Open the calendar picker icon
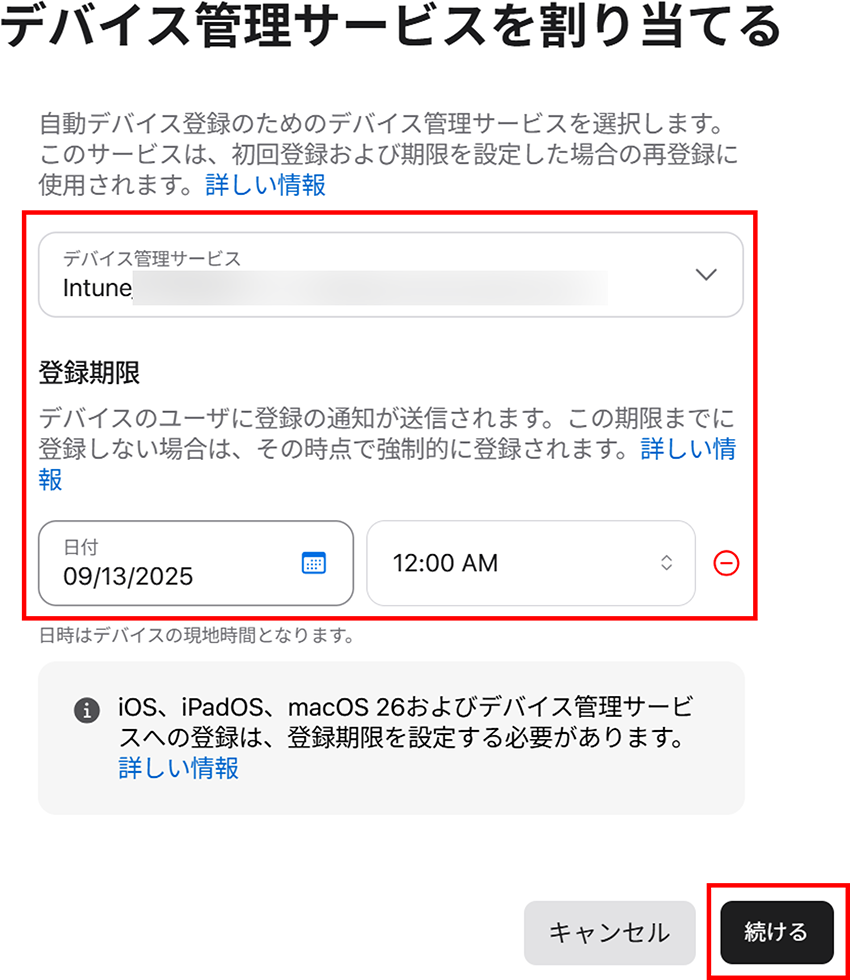Viewport: 850px width, 980px height. click(x=314, y=563)
